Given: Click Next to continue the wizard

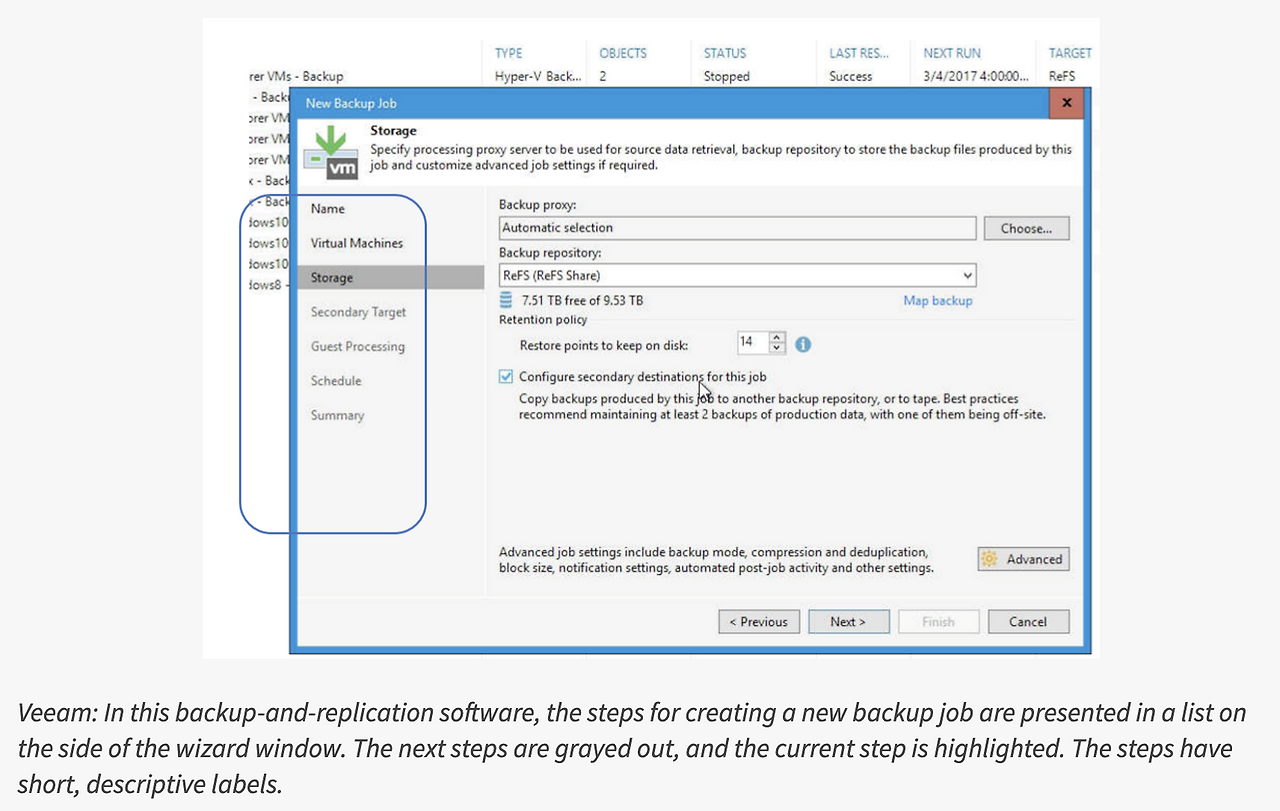Looking at the screenshot, I should 848,622.
